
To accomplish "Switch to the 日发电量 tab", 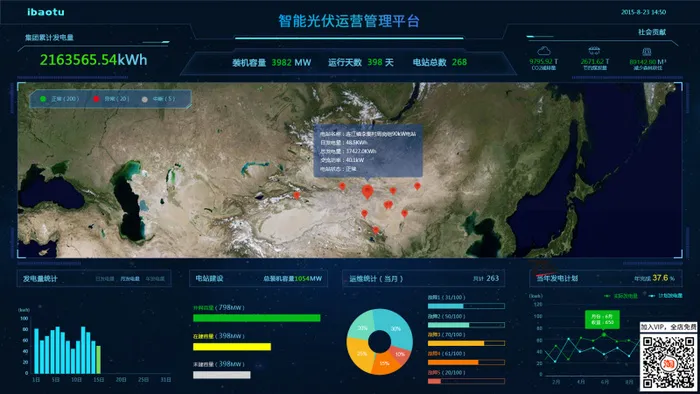I will click(x=104, y=279).
